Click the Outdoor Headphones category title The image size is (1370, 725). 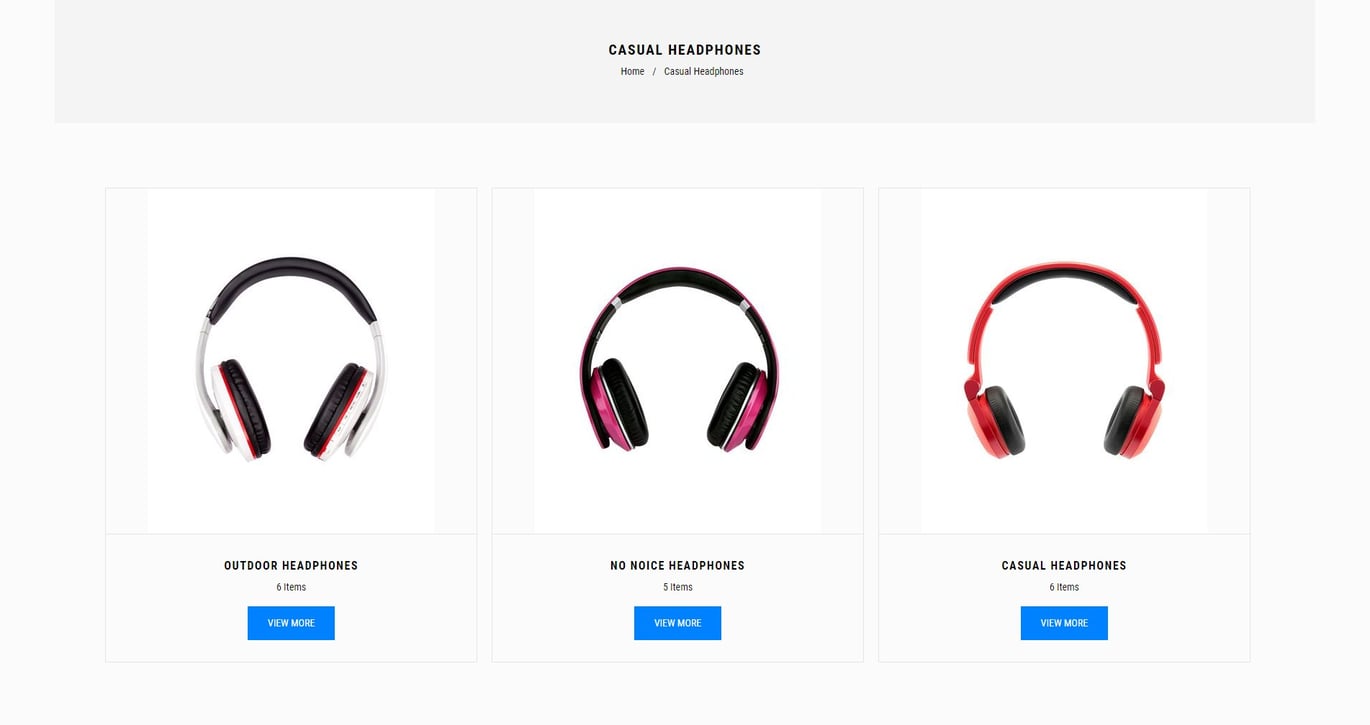(x=291, y=566)
